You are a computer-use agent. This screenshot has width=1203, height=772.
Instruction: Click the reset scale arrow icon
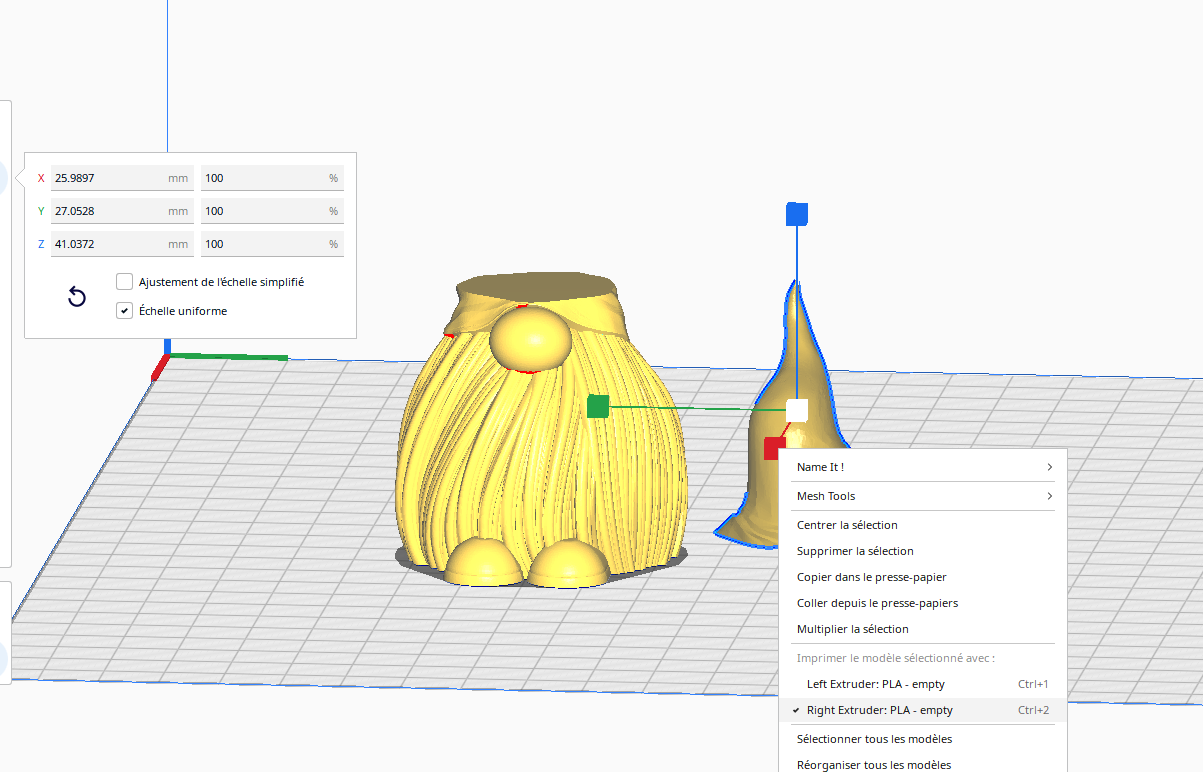pyautogui.click(x=77, y=296)
